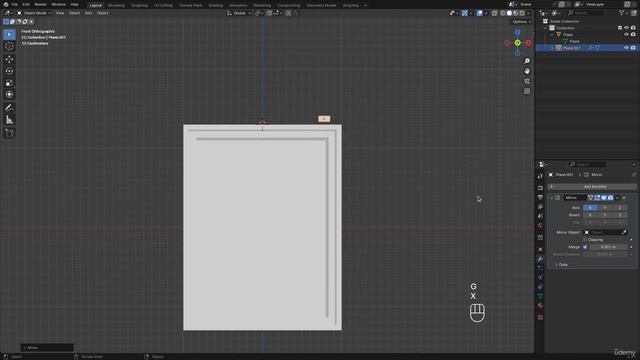Click the eyedropper for Mirror Object
Screen dimensions: 640x360
(x=624, y=232)
